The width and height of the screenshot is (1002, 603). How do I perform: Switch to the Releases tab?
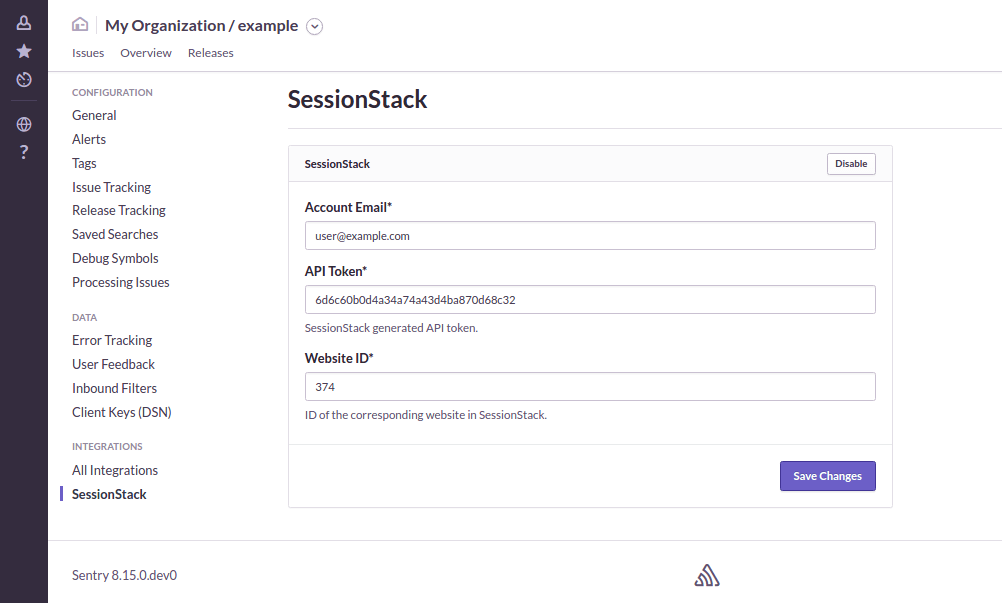pos(210,52)
